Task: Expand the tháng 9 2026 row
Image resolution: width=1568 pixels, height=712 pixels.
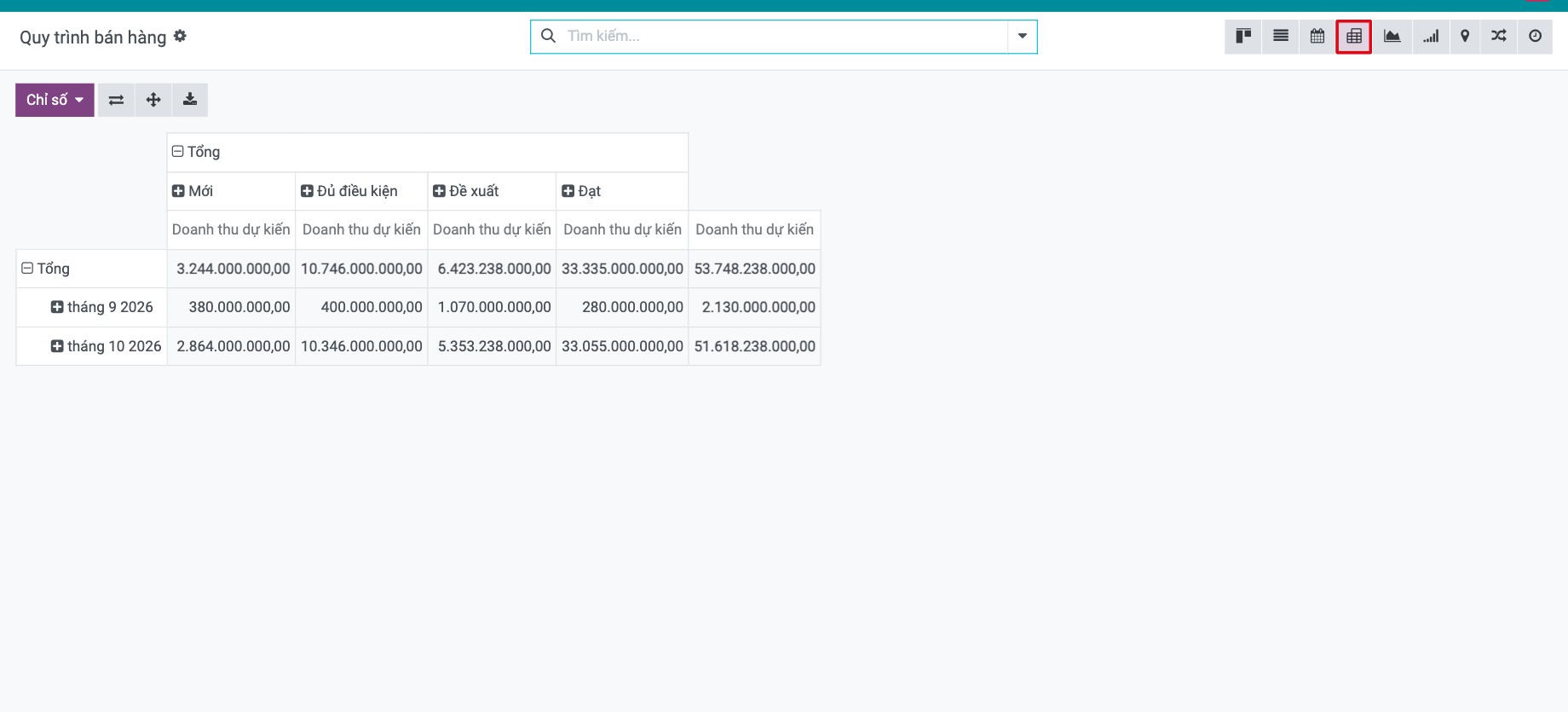Action: pyautogui.click(x=102, y=307)
